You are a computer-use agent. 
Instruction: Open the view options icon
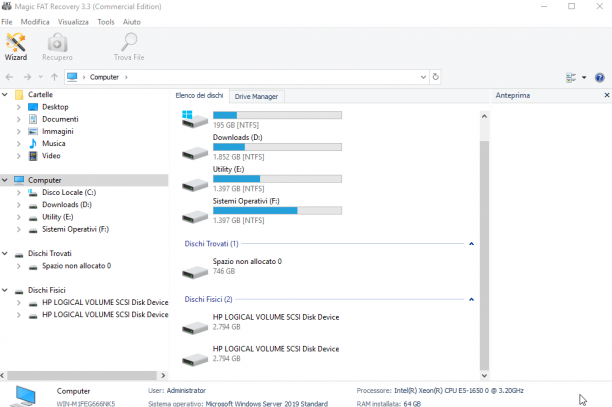(x=571, y=77)
